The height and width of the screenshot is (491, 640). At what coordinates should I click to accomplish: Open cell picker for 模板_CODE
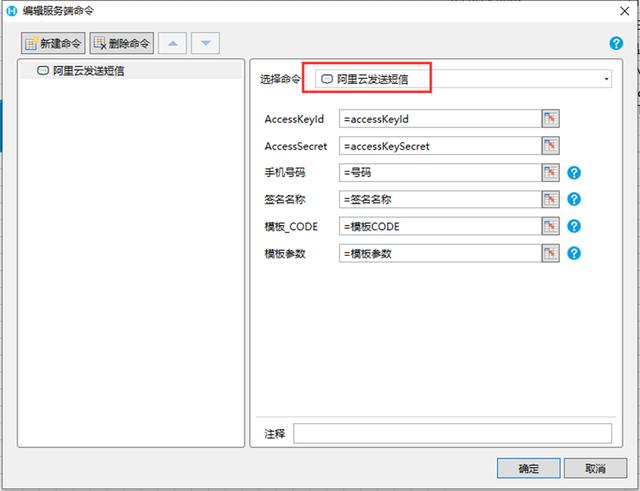550,226
